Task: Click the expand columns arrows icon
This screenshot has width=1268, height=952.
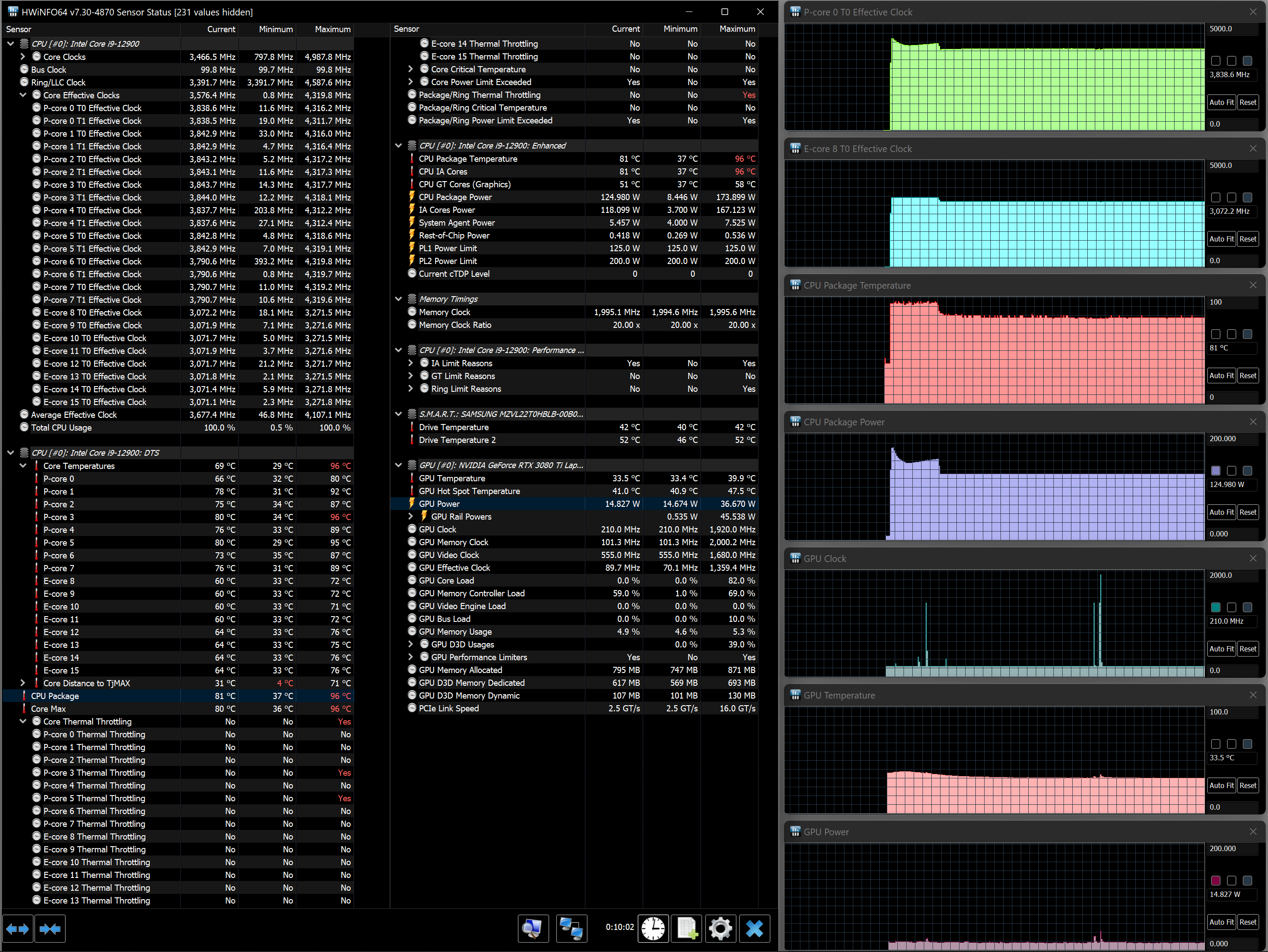Action: click(17, 929)
